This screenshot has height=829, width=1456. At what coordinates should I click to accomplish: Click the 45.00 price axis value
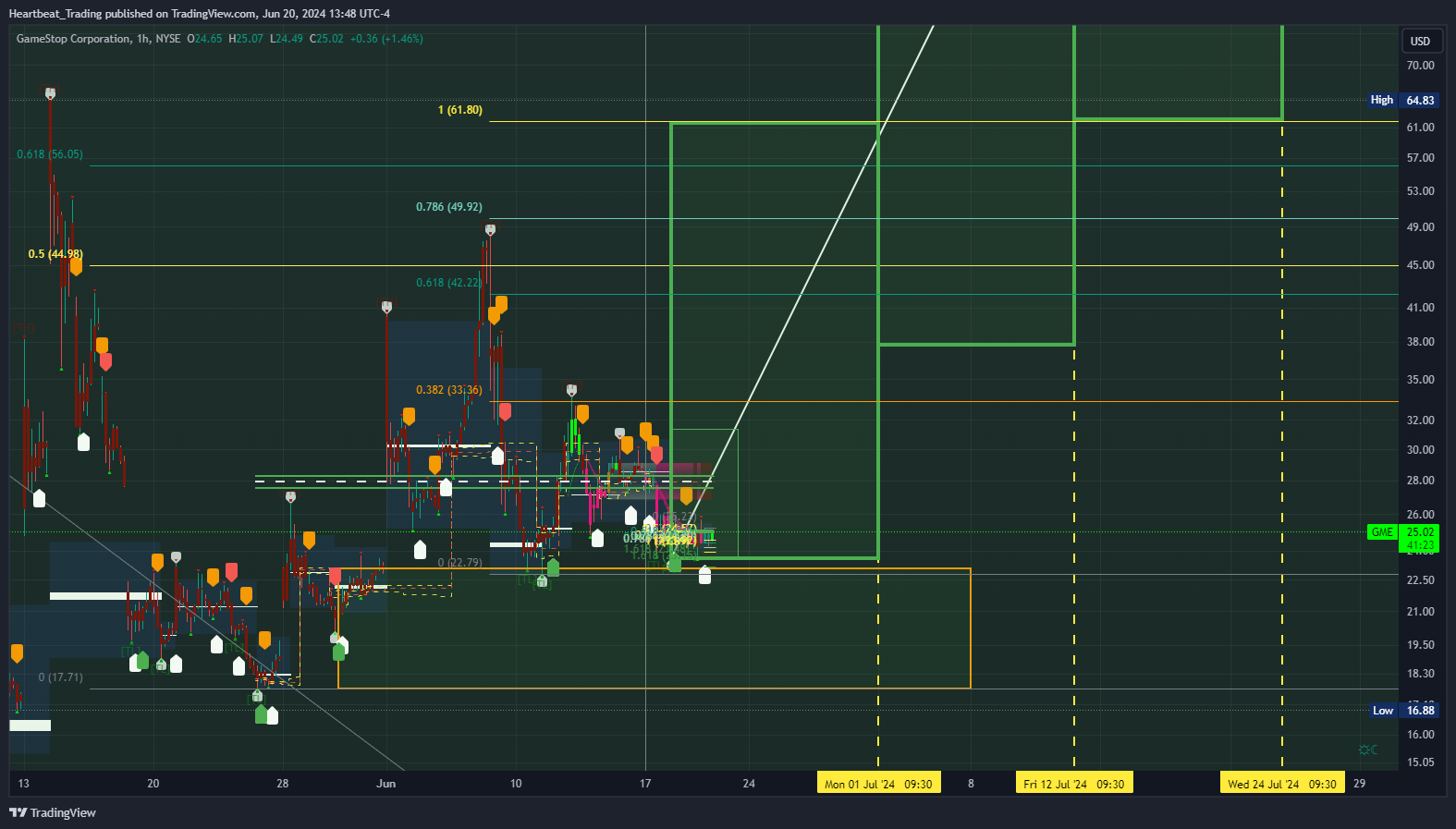click(1420, 265)
